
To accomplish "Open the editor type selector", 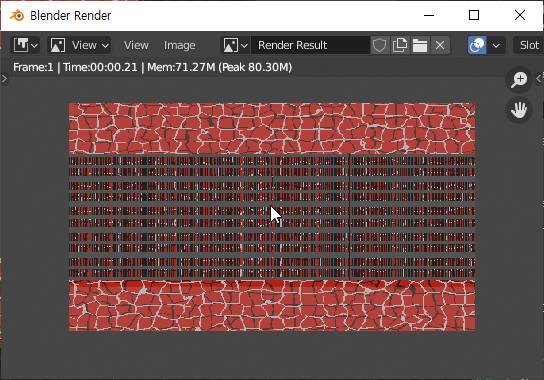I will 26,45.
